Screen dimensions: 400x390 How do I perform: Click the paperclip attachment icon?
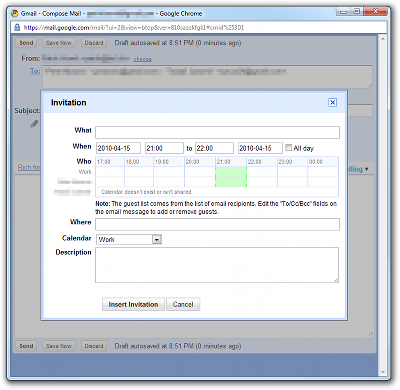click(x=34, y=124)
